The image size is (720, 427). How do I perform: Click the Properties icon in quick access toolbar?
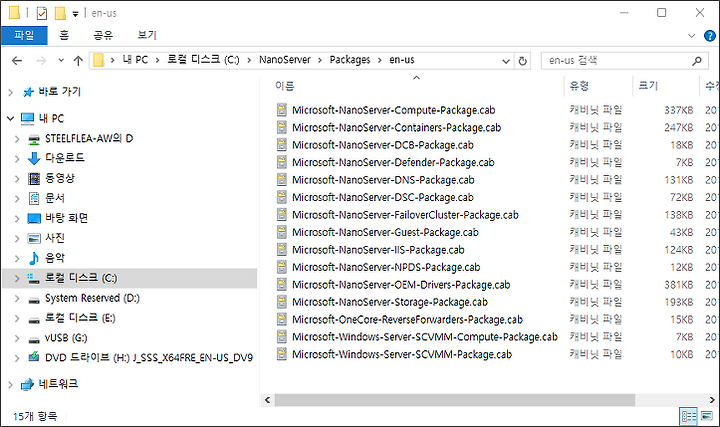point(42,13)
